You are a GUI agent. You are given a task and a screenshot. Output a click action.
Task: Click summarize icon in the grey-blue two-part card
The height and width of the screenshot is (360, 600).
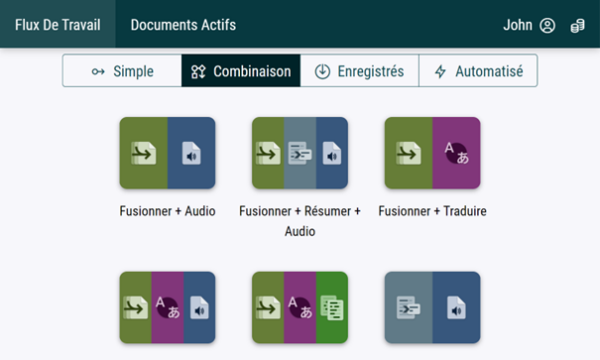click(x=408, y=308)
